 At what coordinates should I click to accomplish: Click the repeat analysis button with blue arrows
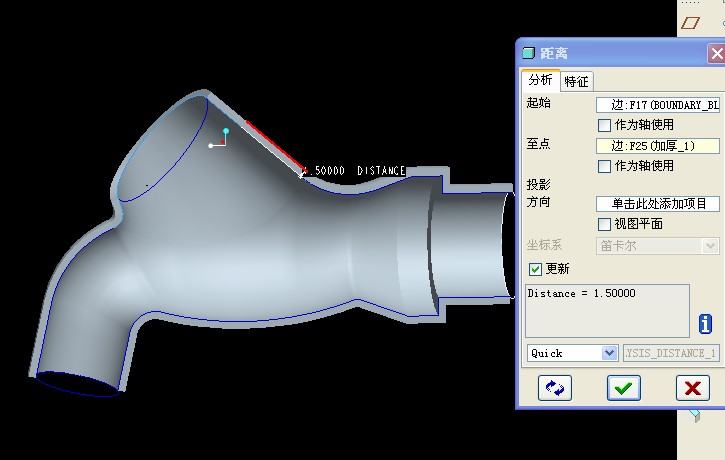[x=555, y=388]
